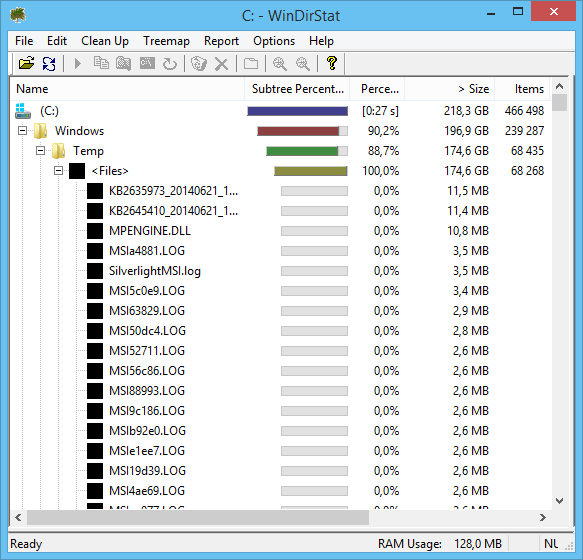583x560 pixels.
Task: Click the RAM Usage status bar value
Action: [477, 544]
